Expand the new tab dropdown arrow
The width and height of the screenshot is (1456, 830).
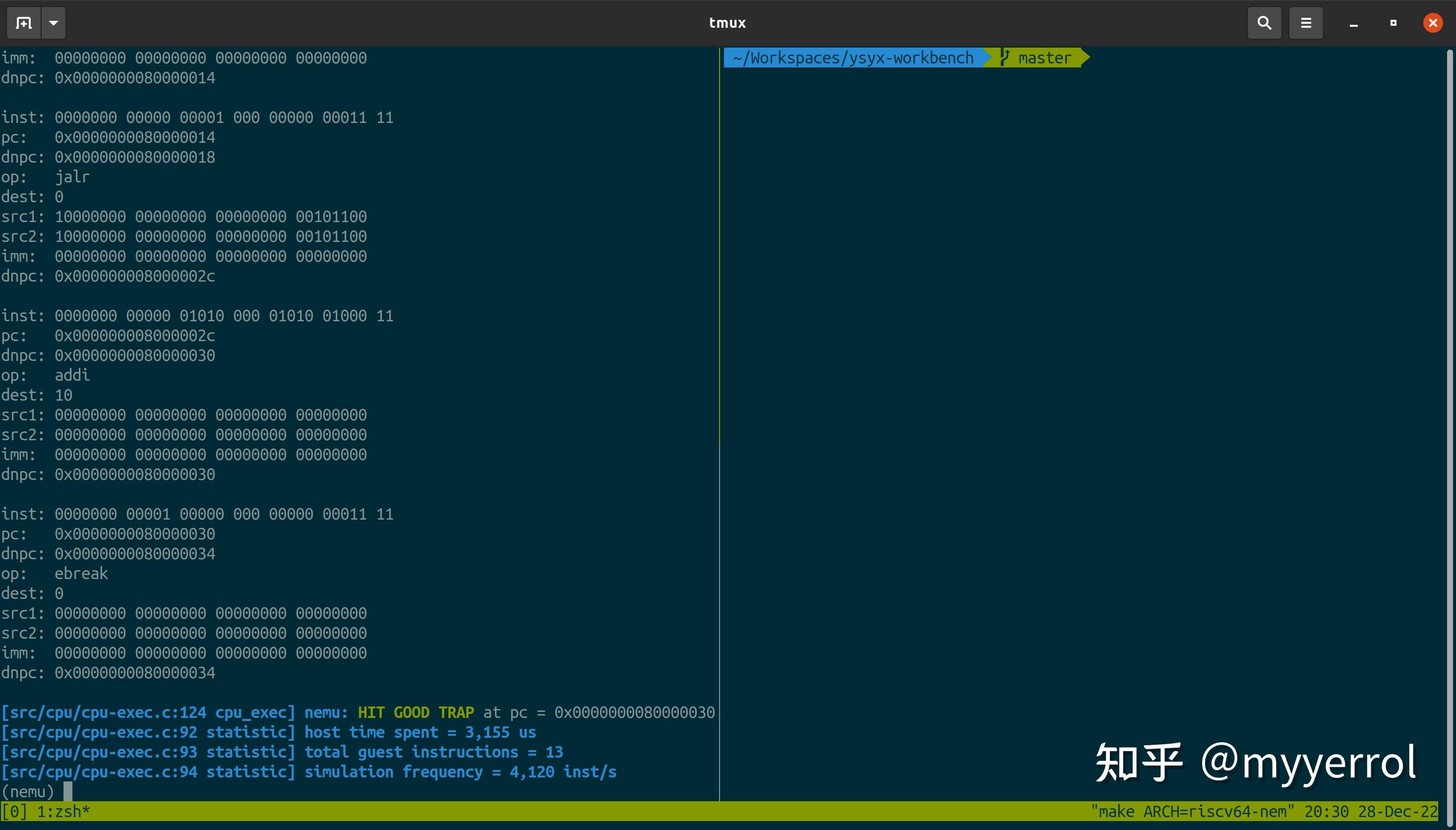point(54,23)
